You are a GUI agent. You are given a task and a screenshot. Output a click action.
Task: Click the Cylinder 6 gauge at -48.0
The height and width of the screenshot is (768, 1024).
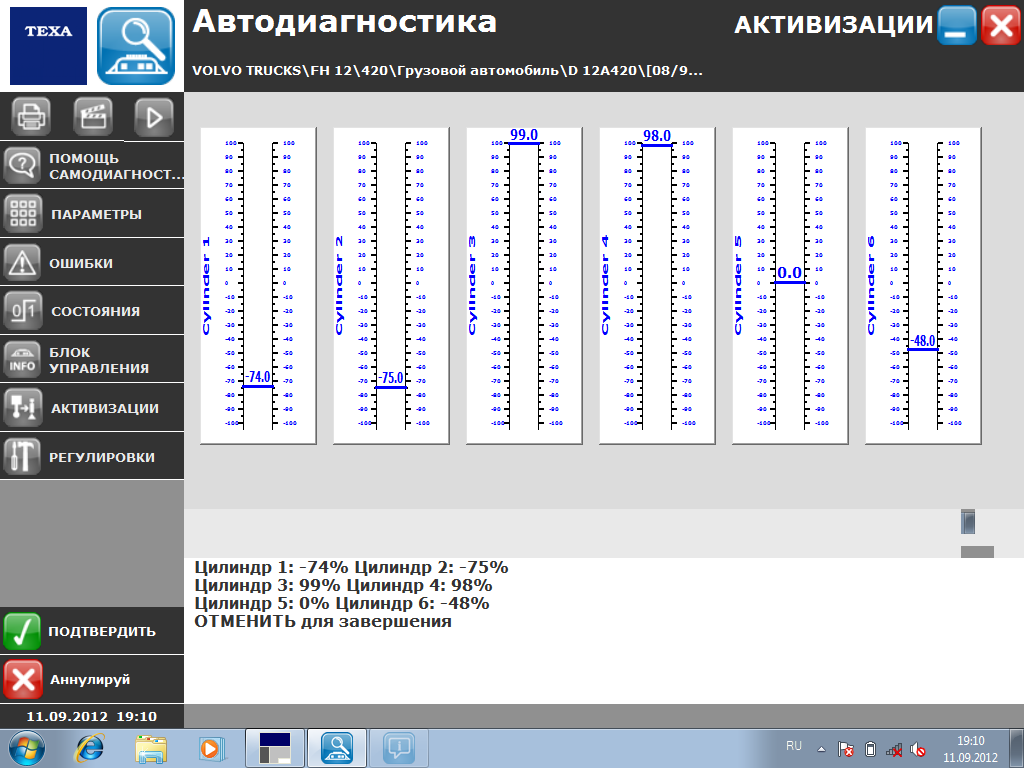(923, 285)
